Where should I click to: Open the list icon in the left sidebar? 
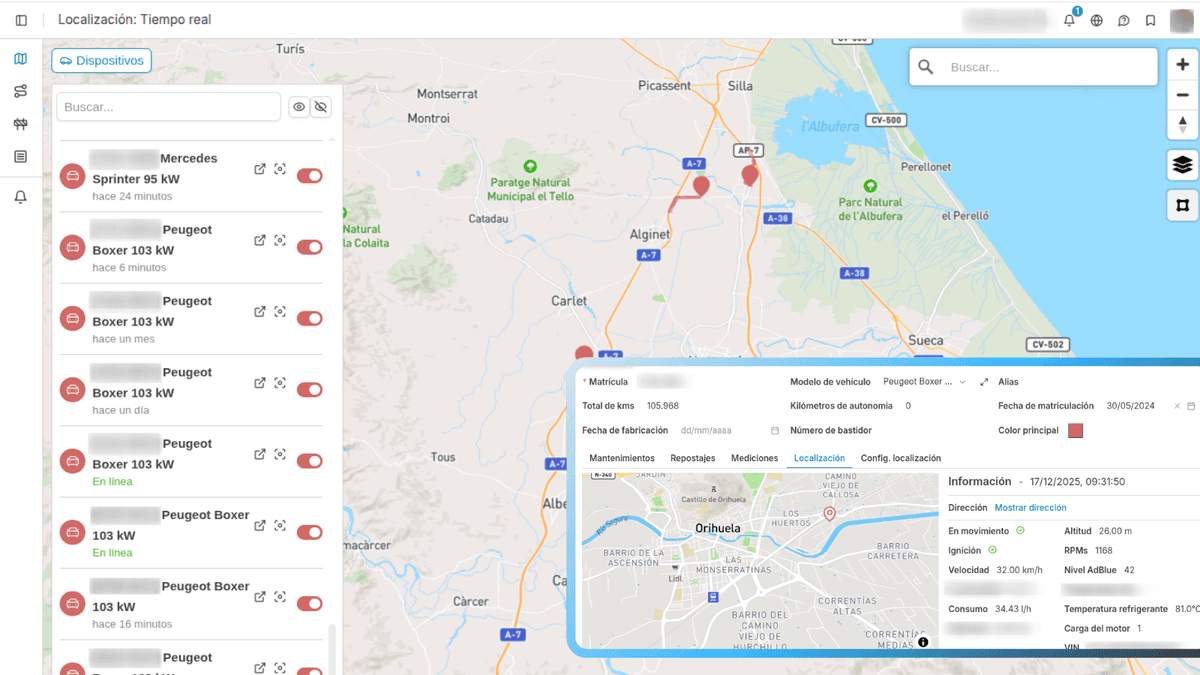point(20,157)
